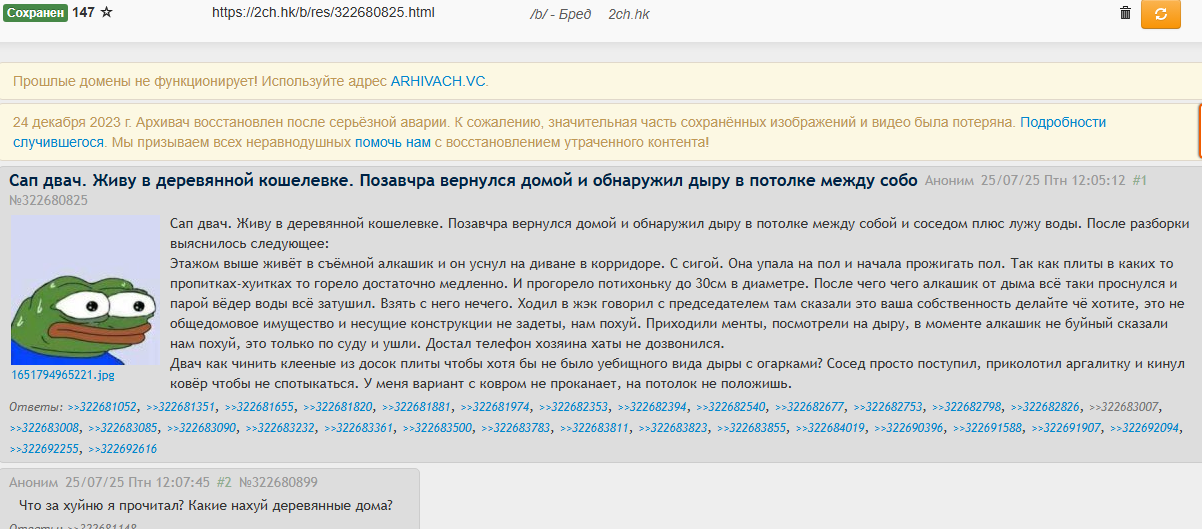Jump to reply >>322681351
The image size is (1202, 529).
(x=180, y=407)
